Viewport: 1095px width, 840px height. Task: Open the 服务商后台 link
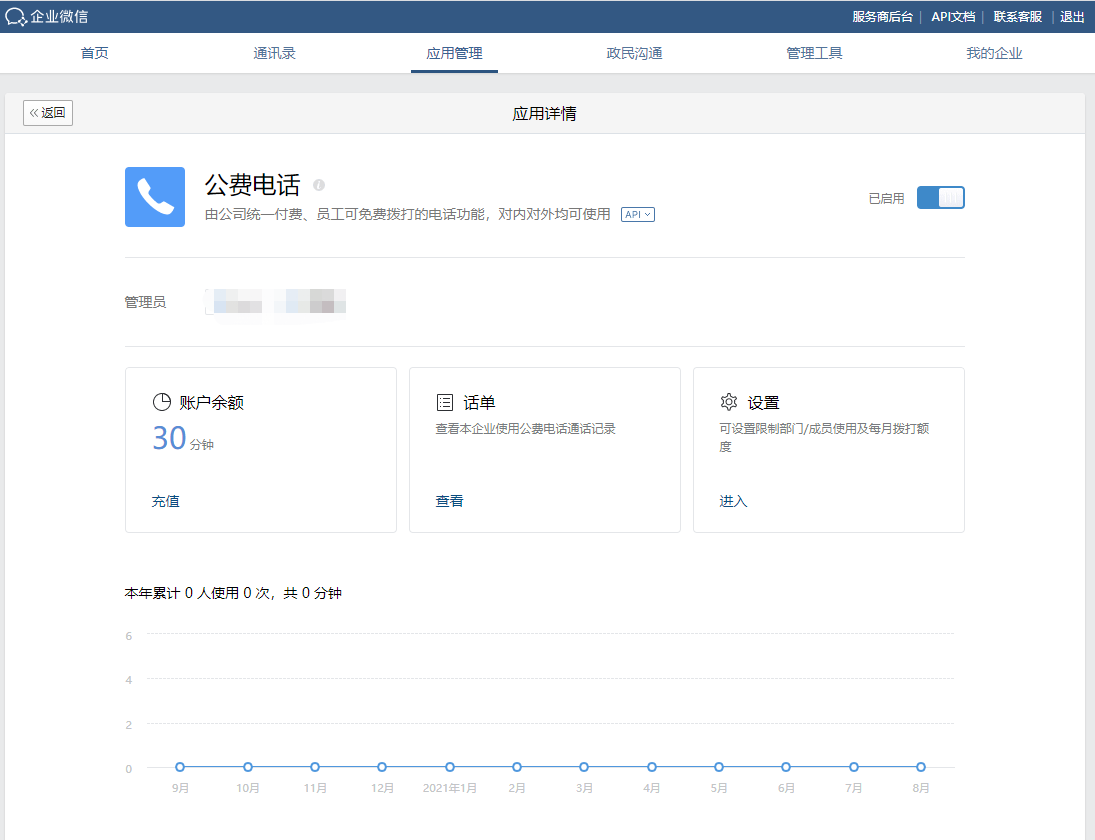coord(882,17)
